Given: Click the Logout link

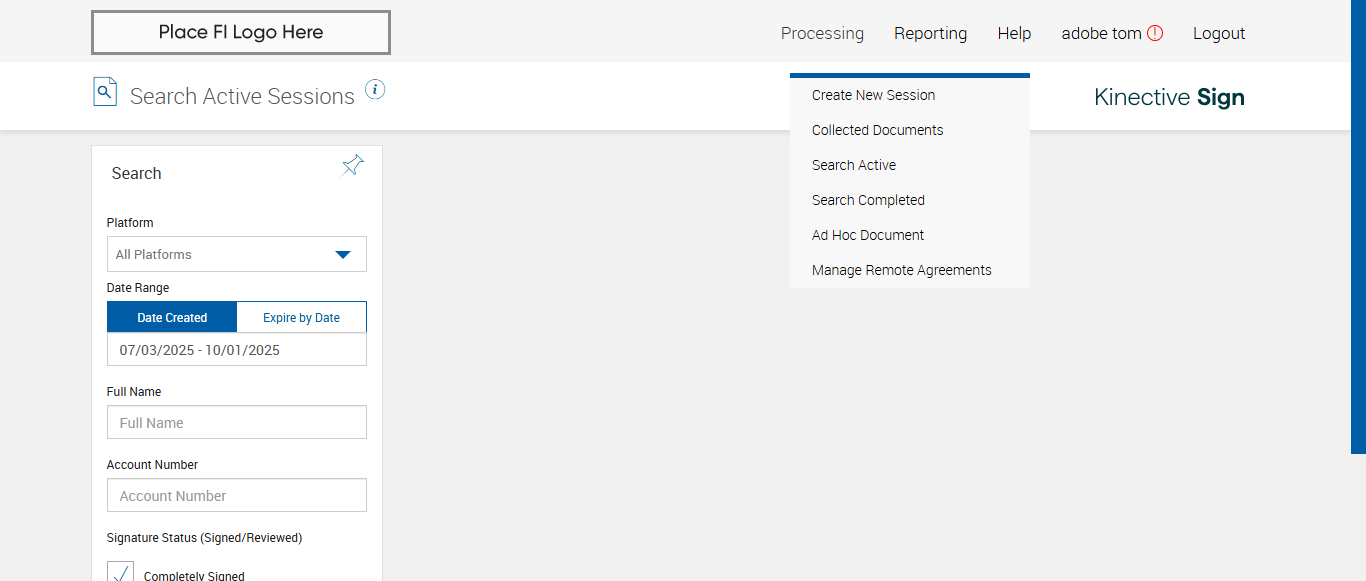Looking at the screenshot, I should click(x=1219, y=34).
